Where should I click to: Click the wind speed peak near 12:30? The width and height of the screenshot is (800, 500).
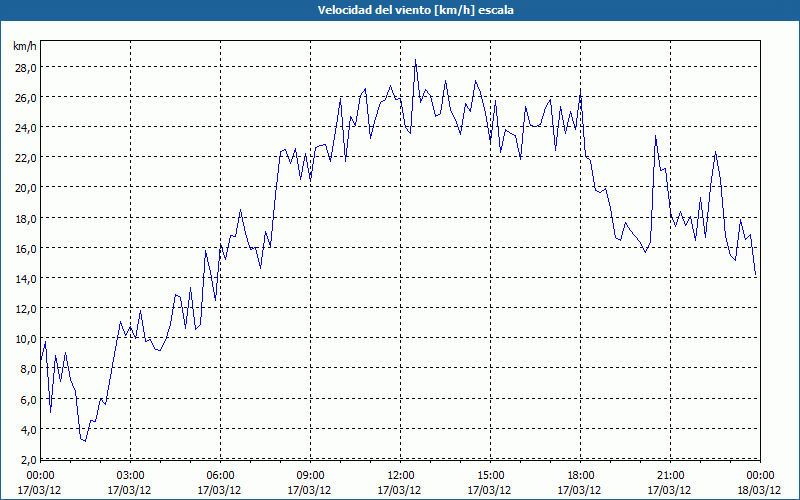pos(415,60)
